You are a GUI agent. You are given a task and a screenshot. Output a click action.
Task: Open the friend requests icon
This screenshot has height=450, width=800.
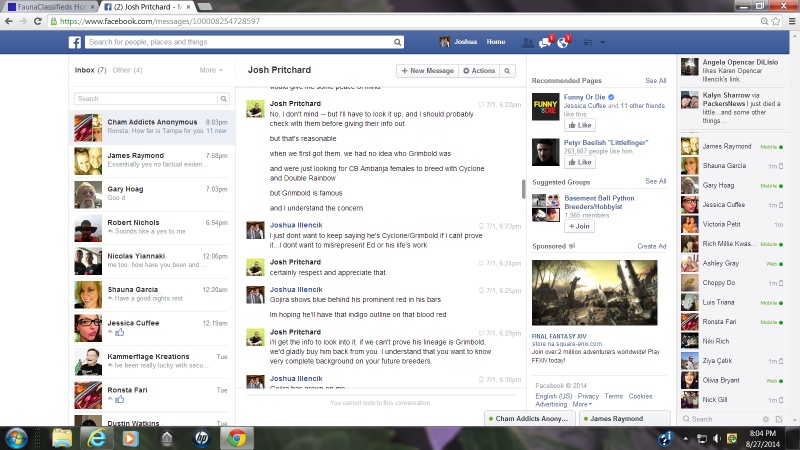coord(528,42)
